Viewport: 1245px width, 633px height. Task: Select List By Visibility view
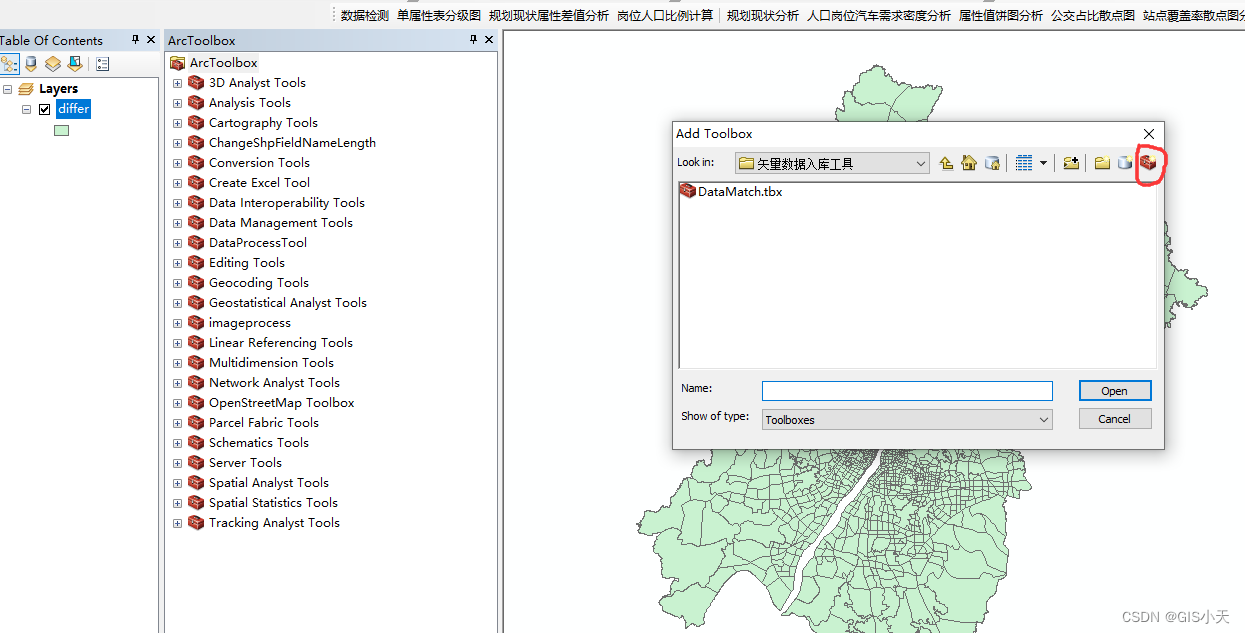[x=52, y=63]
